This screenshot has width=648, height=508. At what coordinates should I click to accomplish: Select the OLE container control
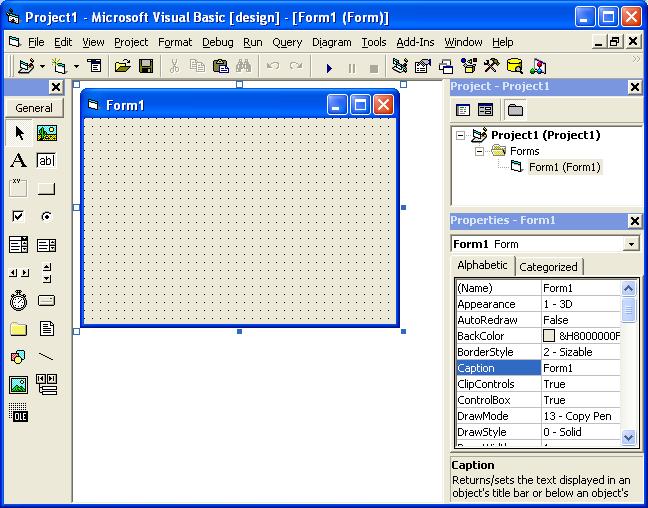click(x=18, y=413)
